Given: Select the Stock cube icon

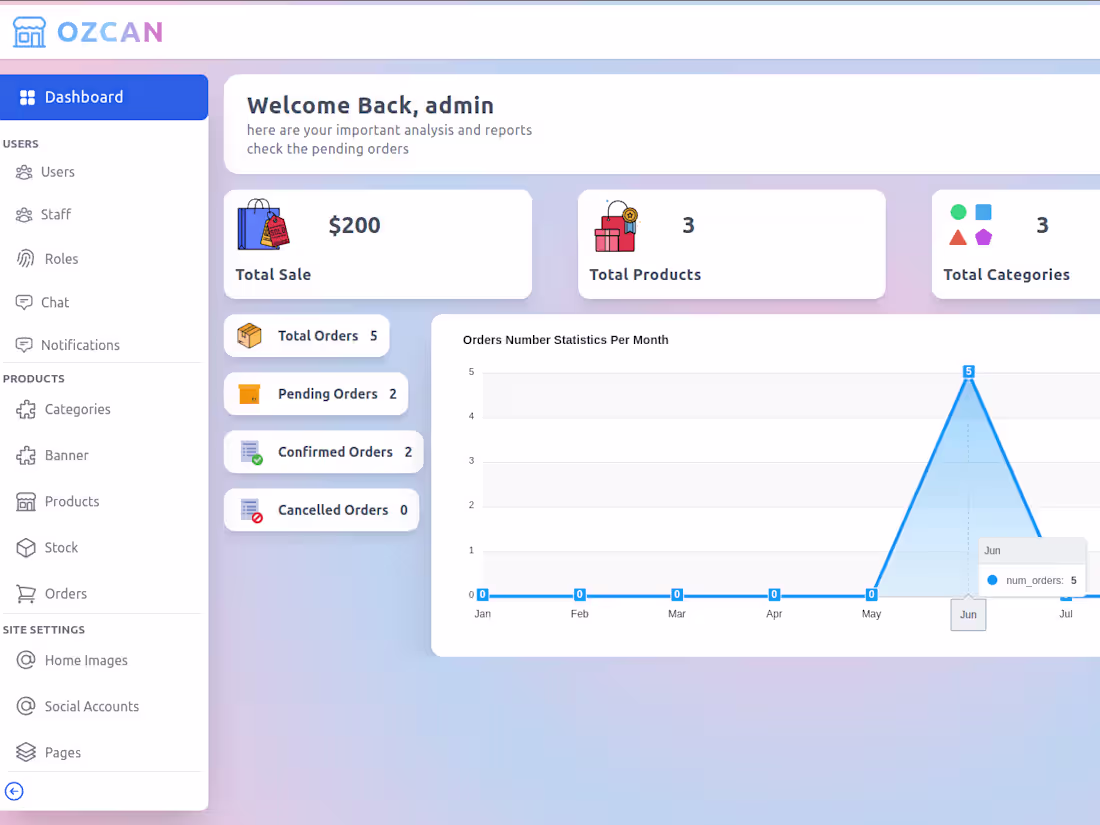Looking at the screenshot, I should pyautogui.click(x=25, y=547).
